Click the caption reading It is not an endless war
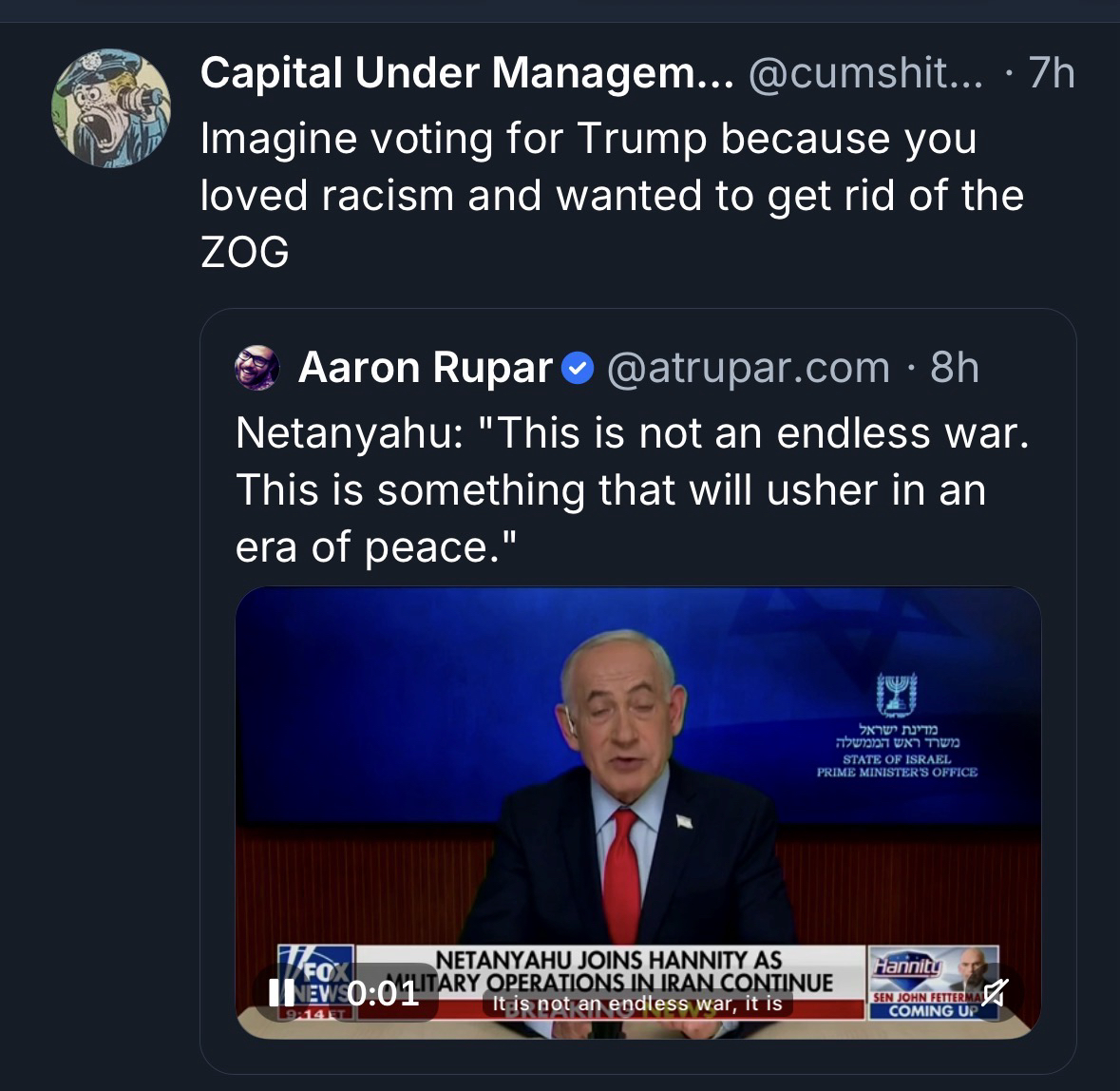1120x1091 pixels. click(x=636, y=1005)
